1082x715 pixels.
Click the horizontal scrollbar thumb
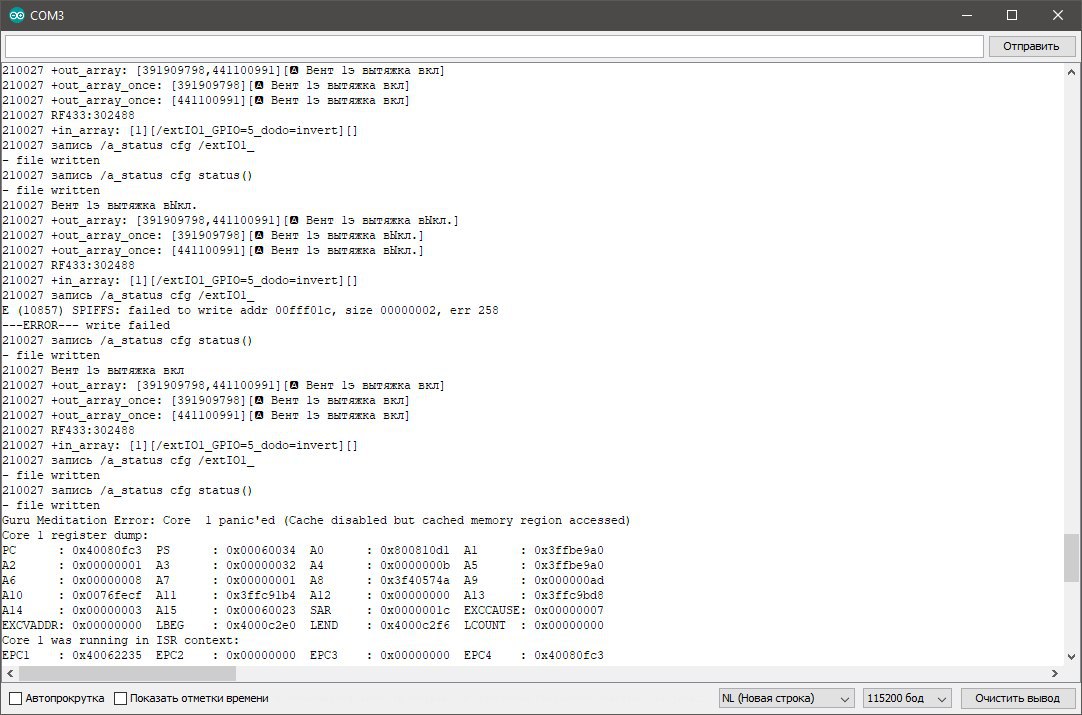pyautogui.click(x=127, y=673)
